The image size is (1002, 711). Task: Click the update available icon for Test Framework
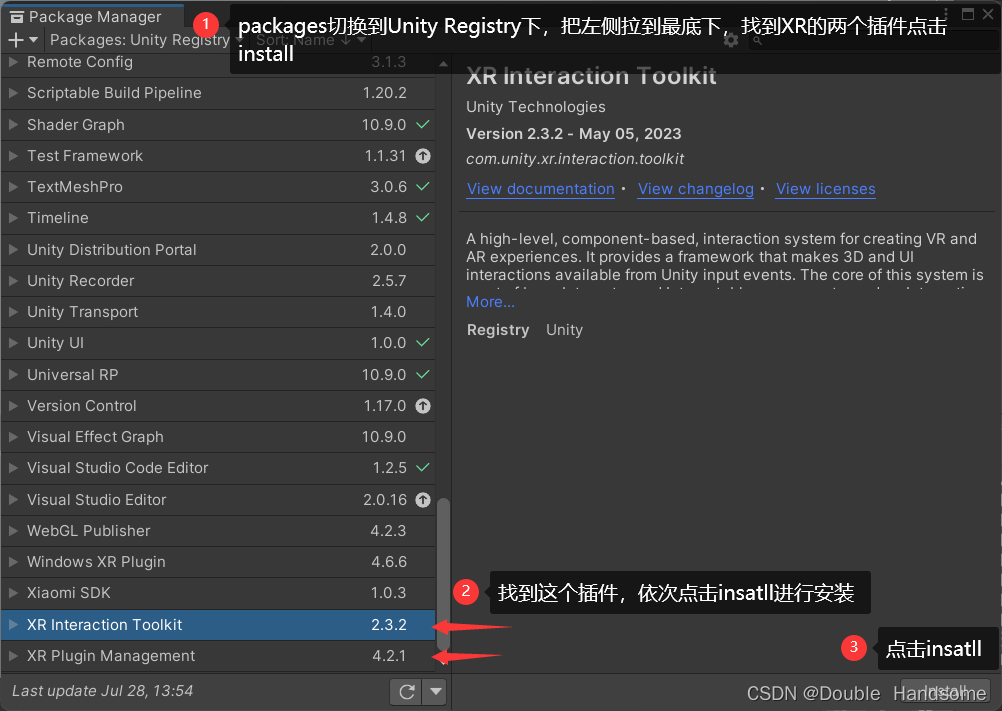click(423, 156)
